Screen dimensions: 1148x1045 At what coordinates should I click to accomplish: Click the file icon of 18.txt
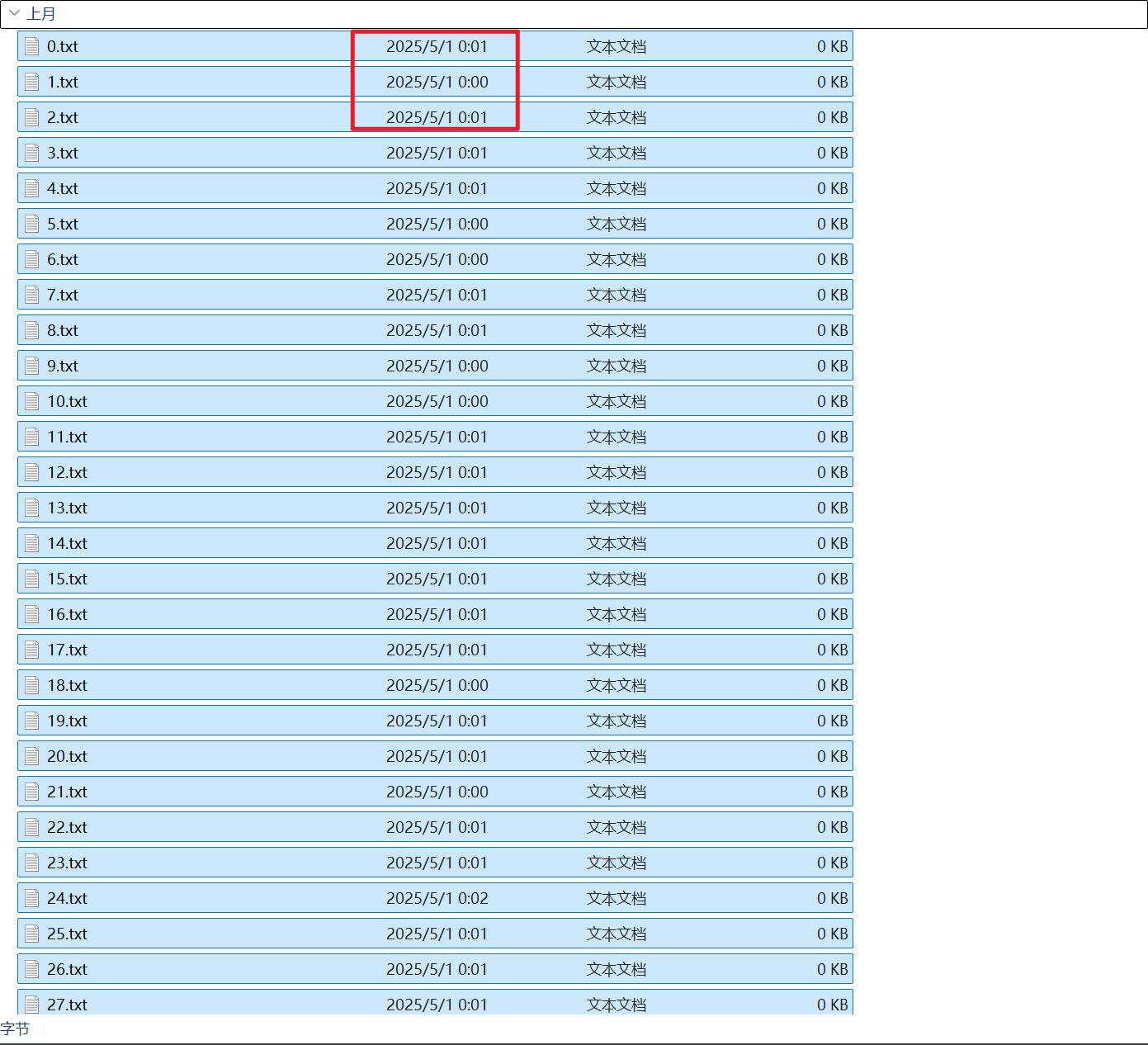coord(32,685)
